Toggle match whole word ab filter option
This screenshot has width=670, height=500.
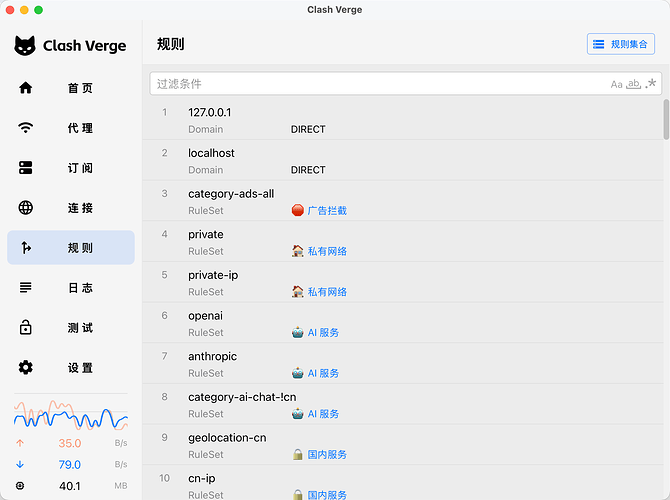click(x=633, y=84)
